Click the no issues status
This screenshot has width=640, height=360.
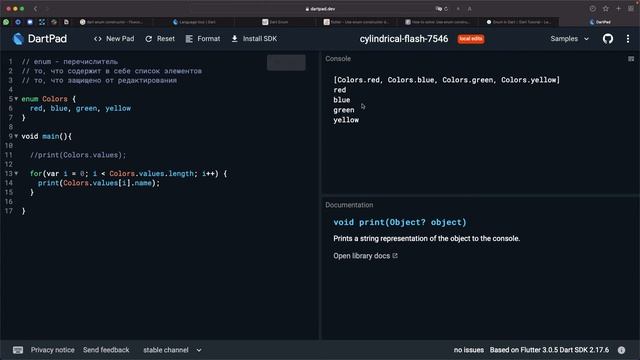coord(469,350)
